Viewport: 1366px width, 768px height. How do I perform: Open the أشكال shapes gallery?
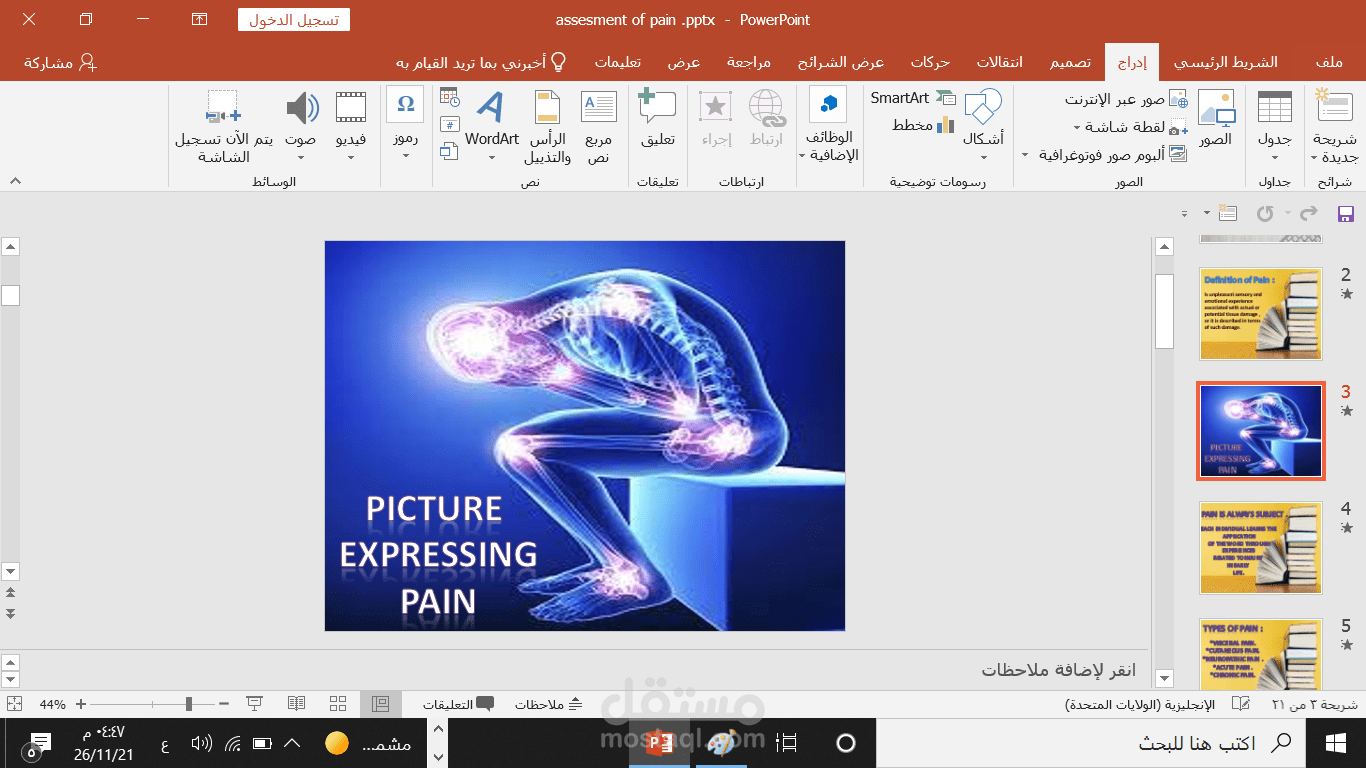(983, 125)
